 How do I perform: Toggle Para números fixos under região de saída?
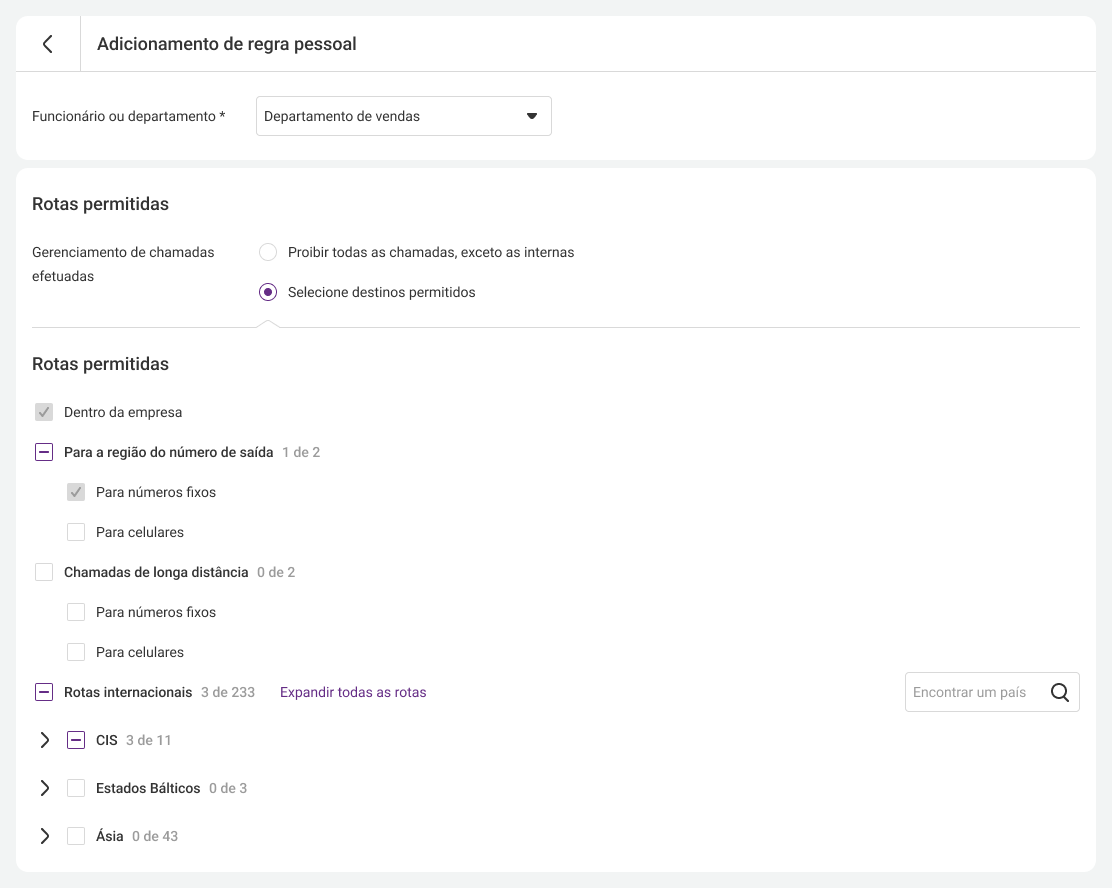76,492
